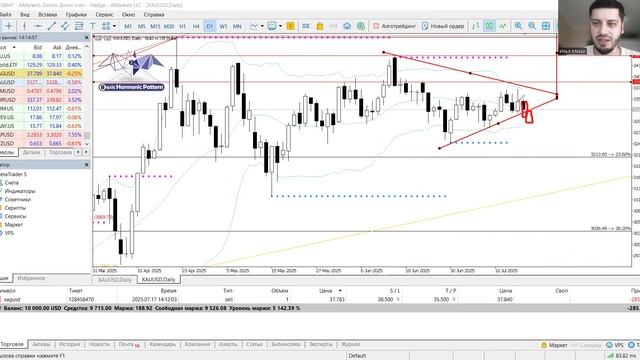
Task: Toggle the active D1 timeframe button
Action: (x=209, y=26)
